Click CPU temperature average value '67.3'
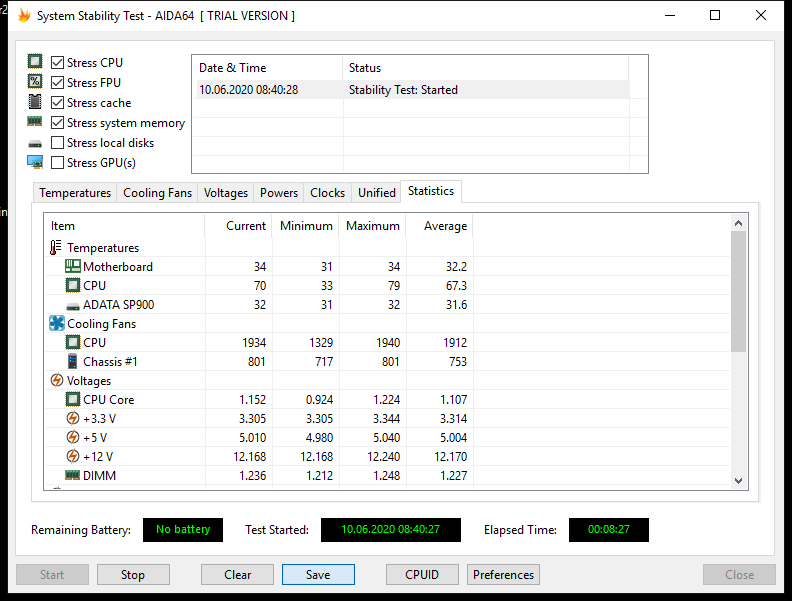The image size is (792, 601). (x=456, y=286)
